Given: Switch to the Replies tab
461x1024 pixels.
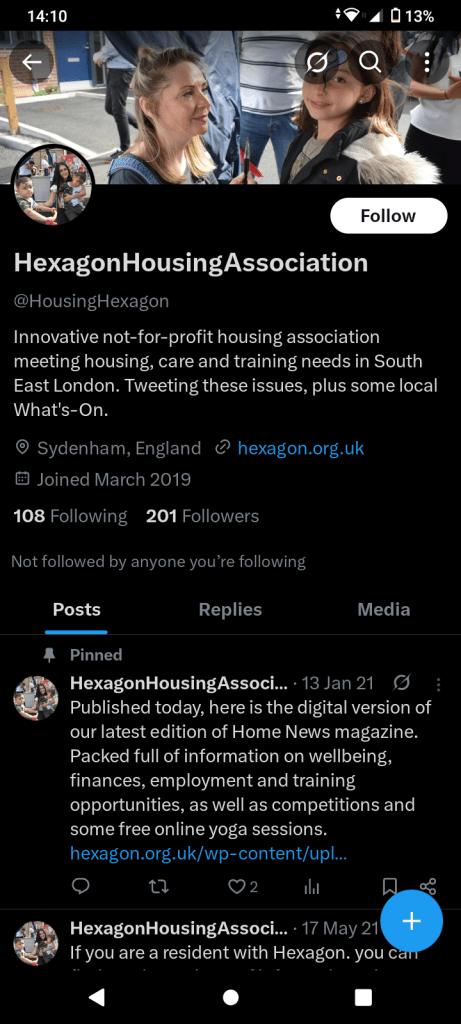Looking at the screenshot, I should 230,609.
